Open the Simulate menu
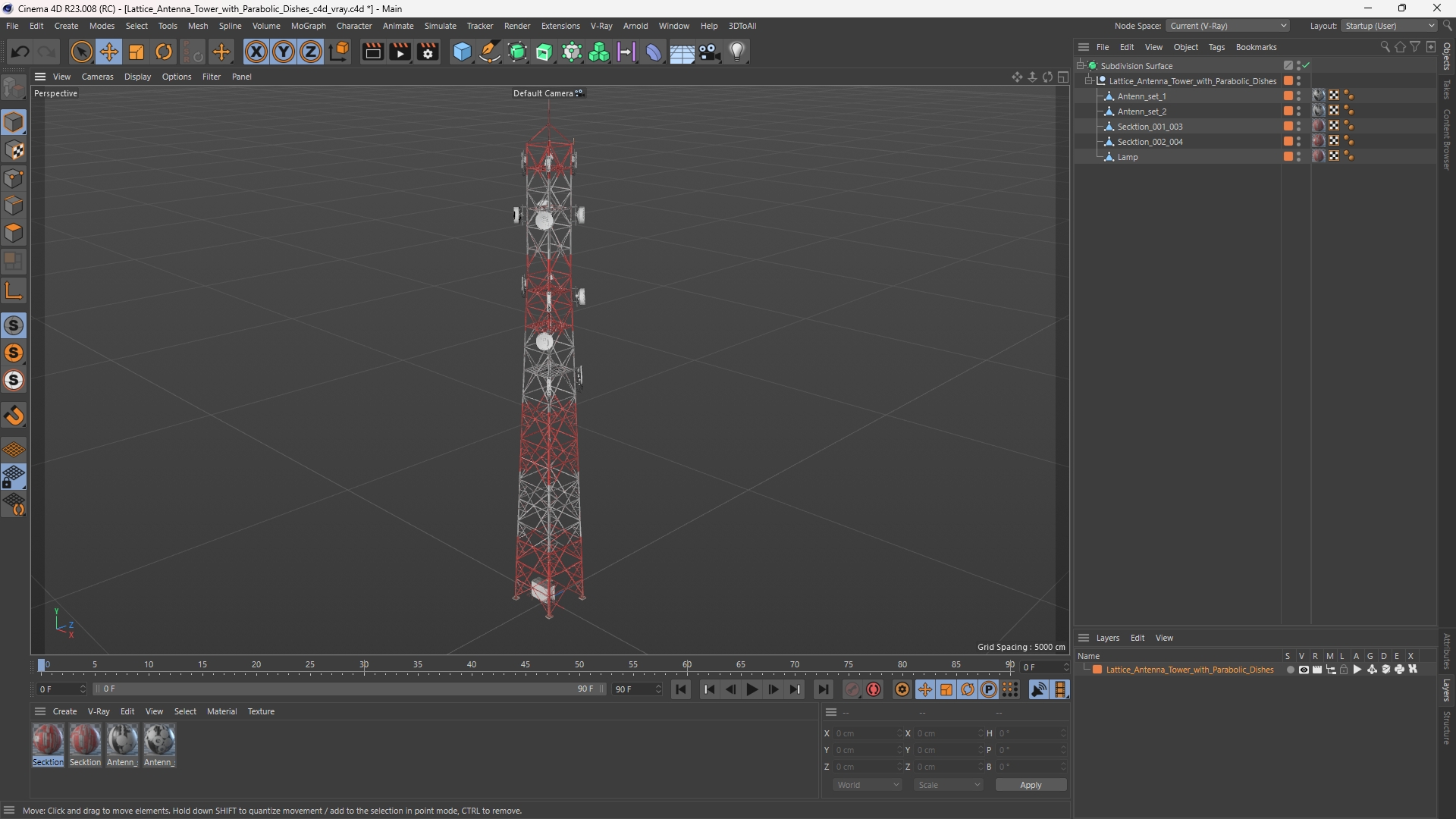This screenshot has width=1456, height=819. click(x=440, y=26)
